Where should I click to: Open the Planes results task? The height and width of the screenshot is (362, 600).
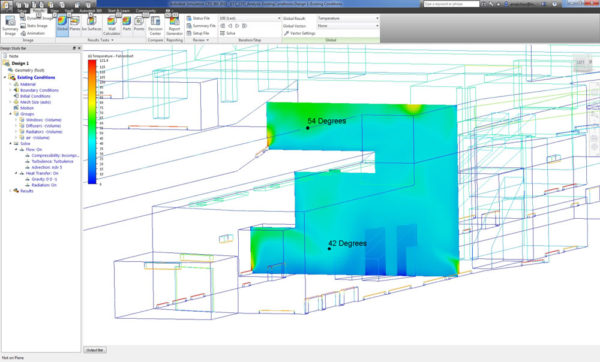coord(75,24)
